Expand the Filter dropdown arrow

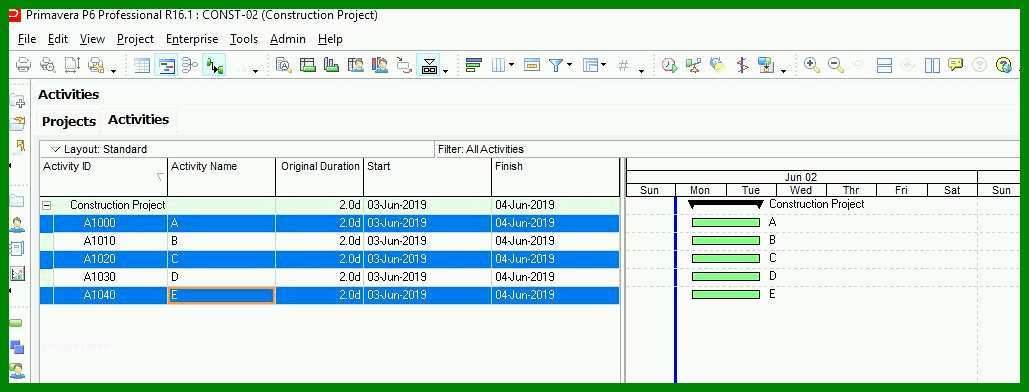coord(569,65)
